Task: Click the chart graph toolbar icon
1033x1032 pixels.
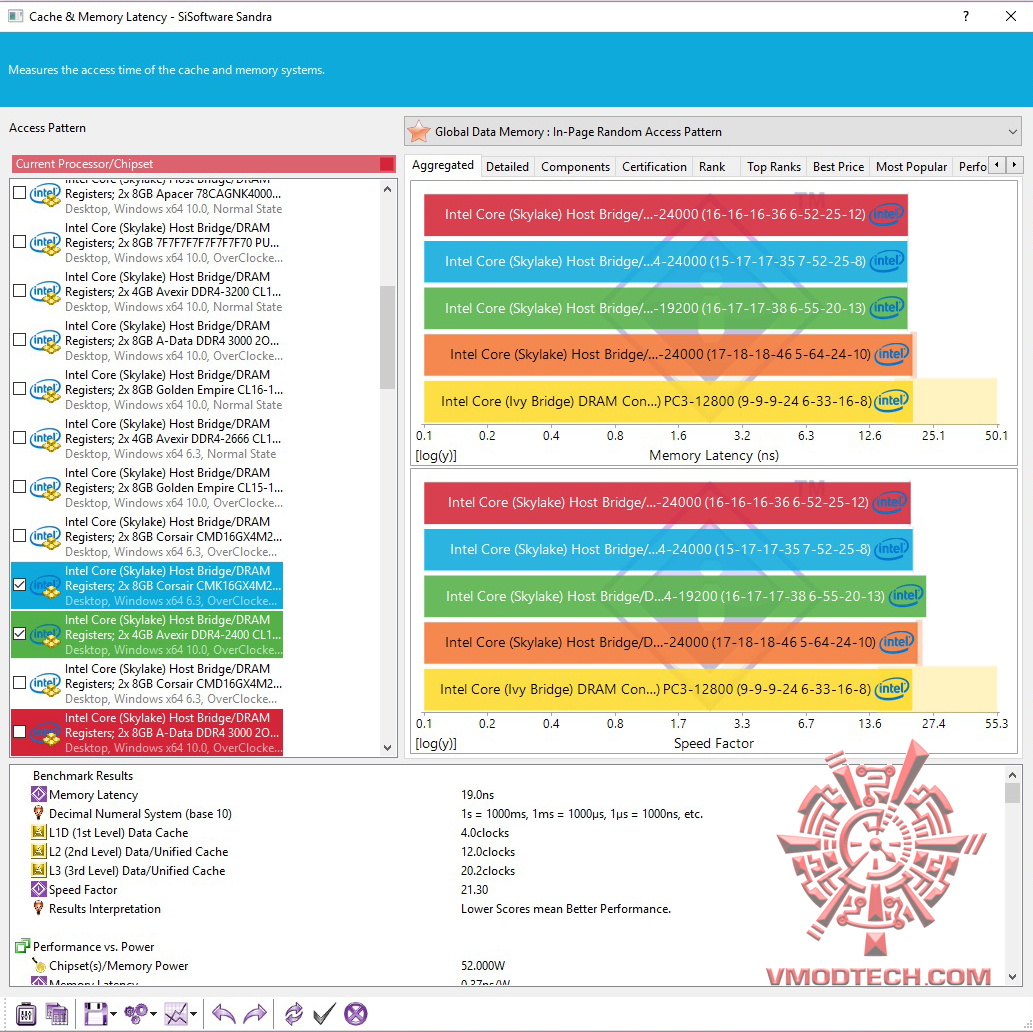Action: 176,1014
